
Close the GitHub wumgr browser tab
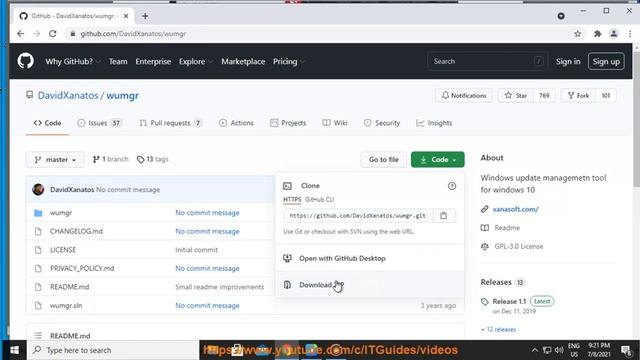point(126,16)
